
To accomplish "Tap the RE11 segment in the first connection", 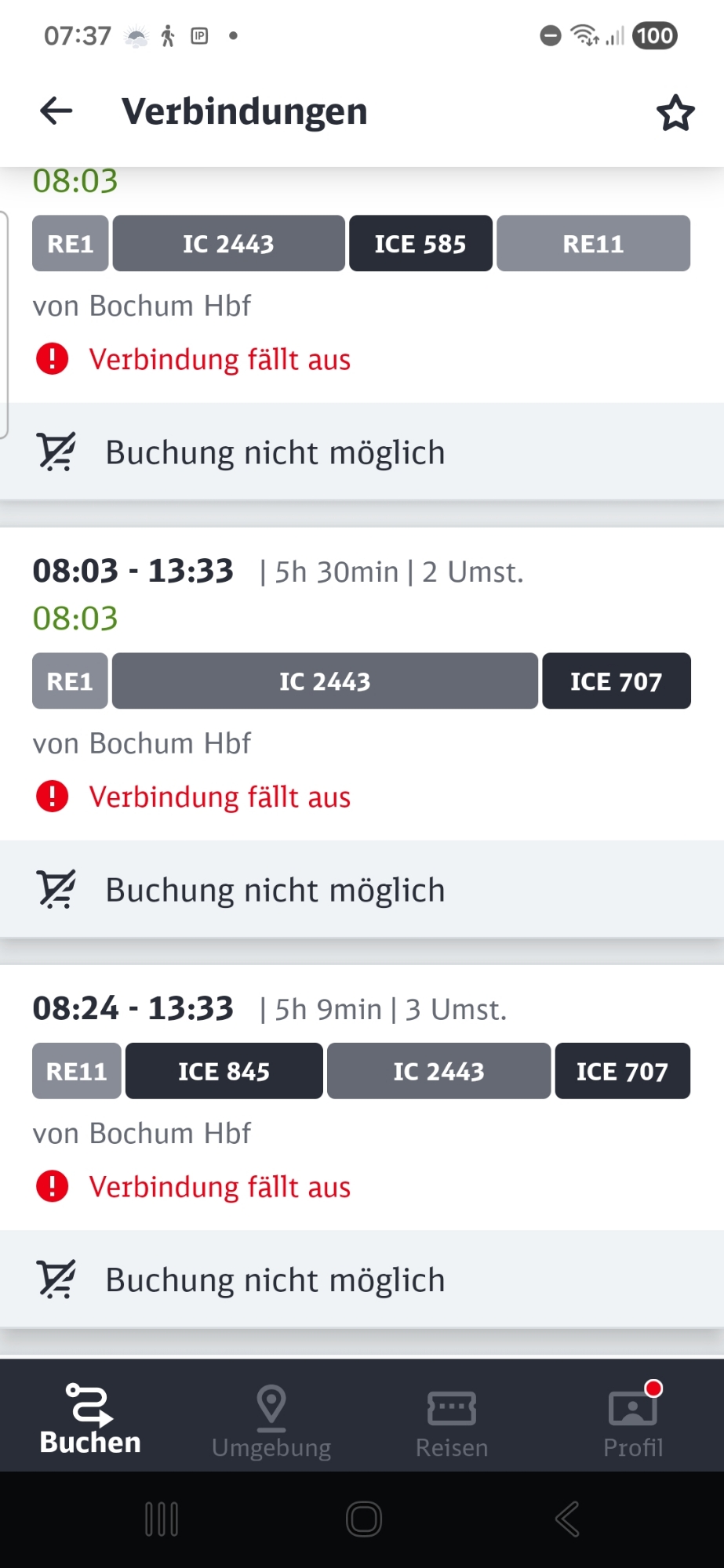I will coord(593,244).
